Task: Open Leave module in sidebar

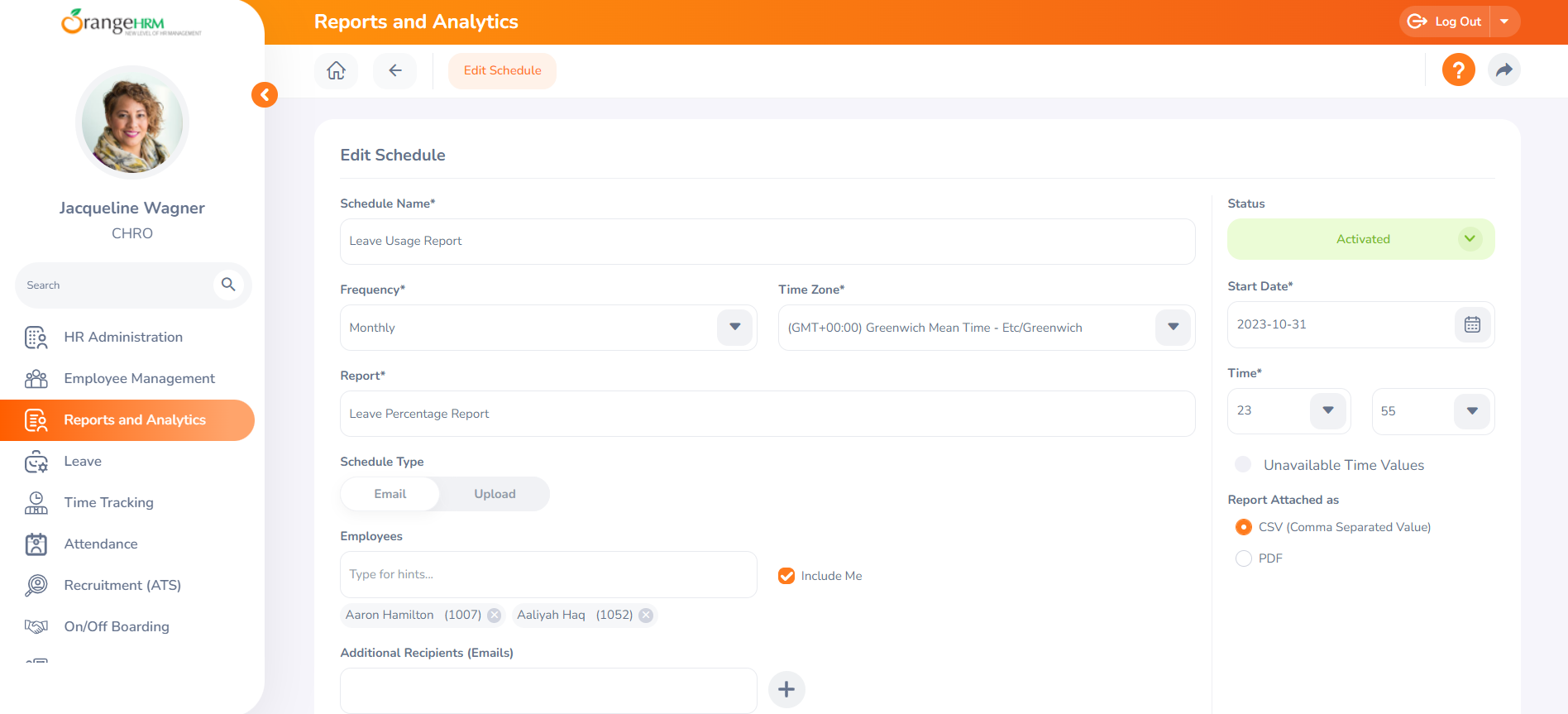Action: (83, 461)
